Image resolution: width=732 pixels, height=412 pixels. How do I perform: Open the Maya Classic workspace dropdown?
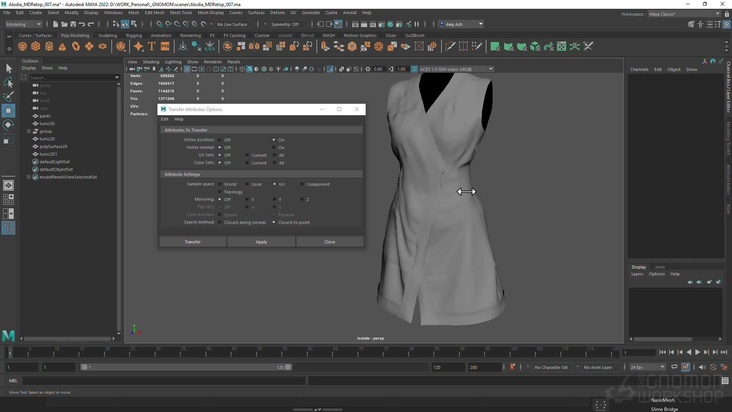pos(684,14)
